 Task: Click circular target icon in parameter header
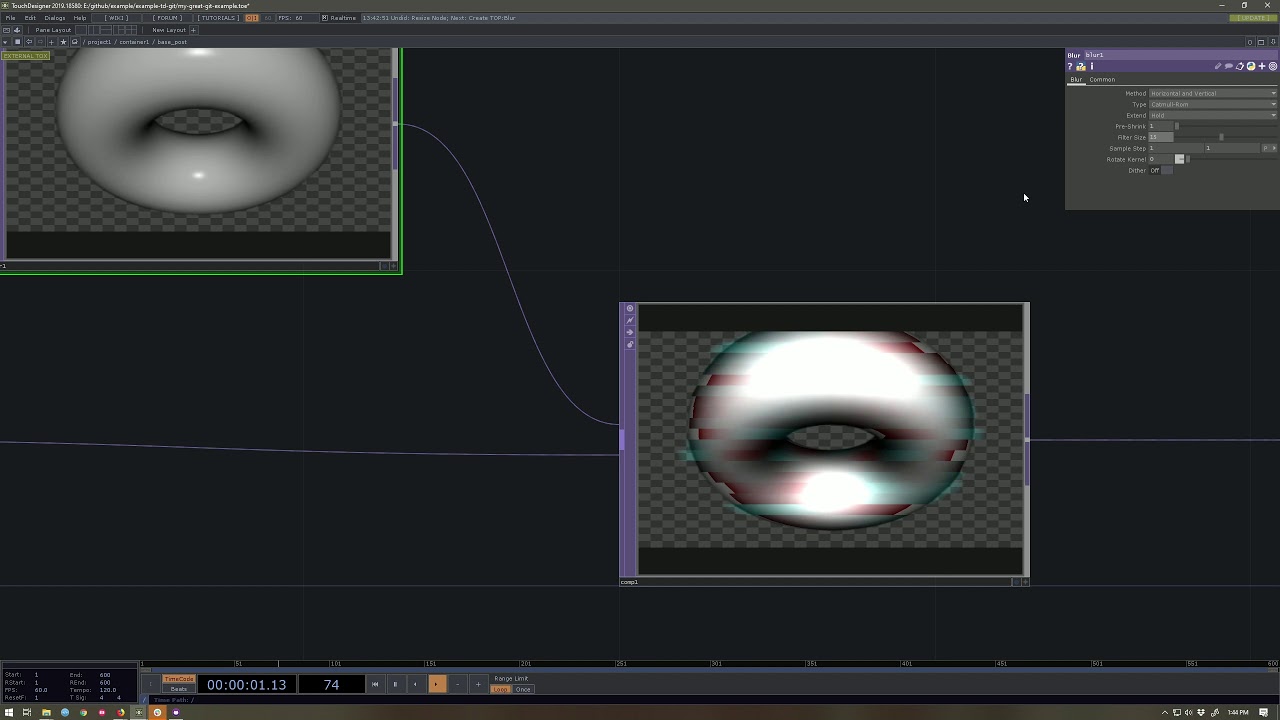click(x=1273, y=66)
